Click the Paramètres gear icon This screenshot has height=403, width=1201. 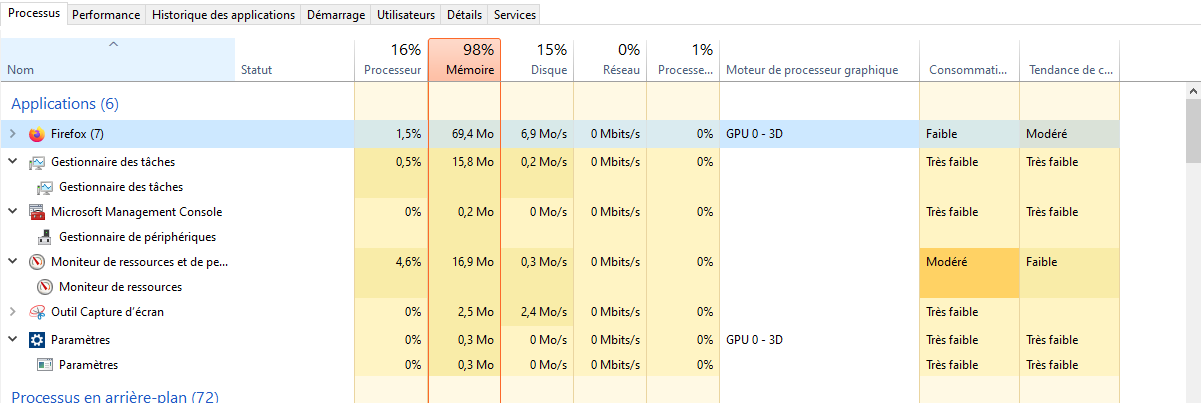click(x=37, y=340)
